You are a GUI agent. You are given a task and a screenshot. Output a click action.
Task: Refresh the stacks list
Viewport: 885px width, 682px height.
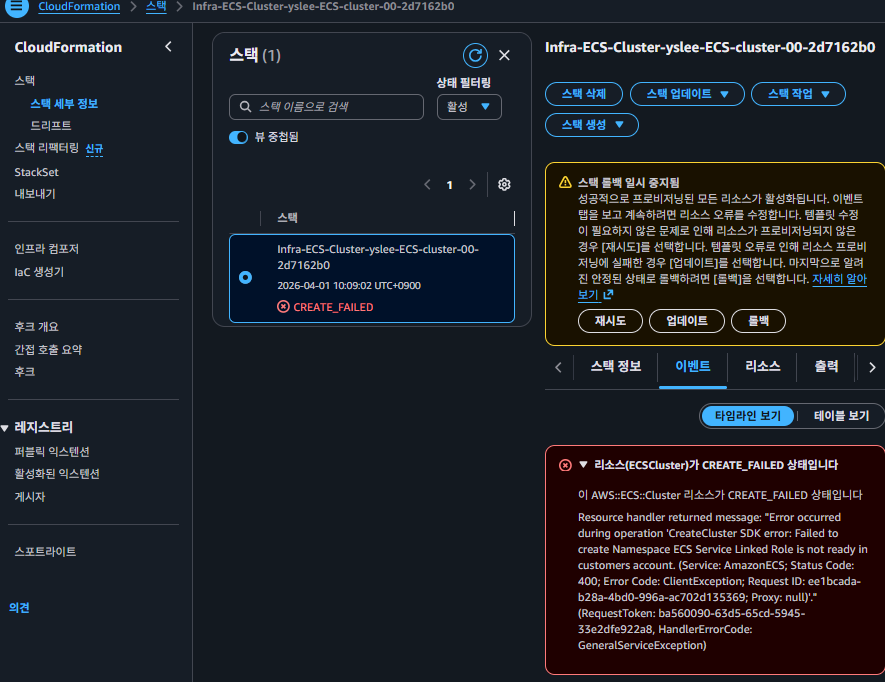[x=475, y=55]
